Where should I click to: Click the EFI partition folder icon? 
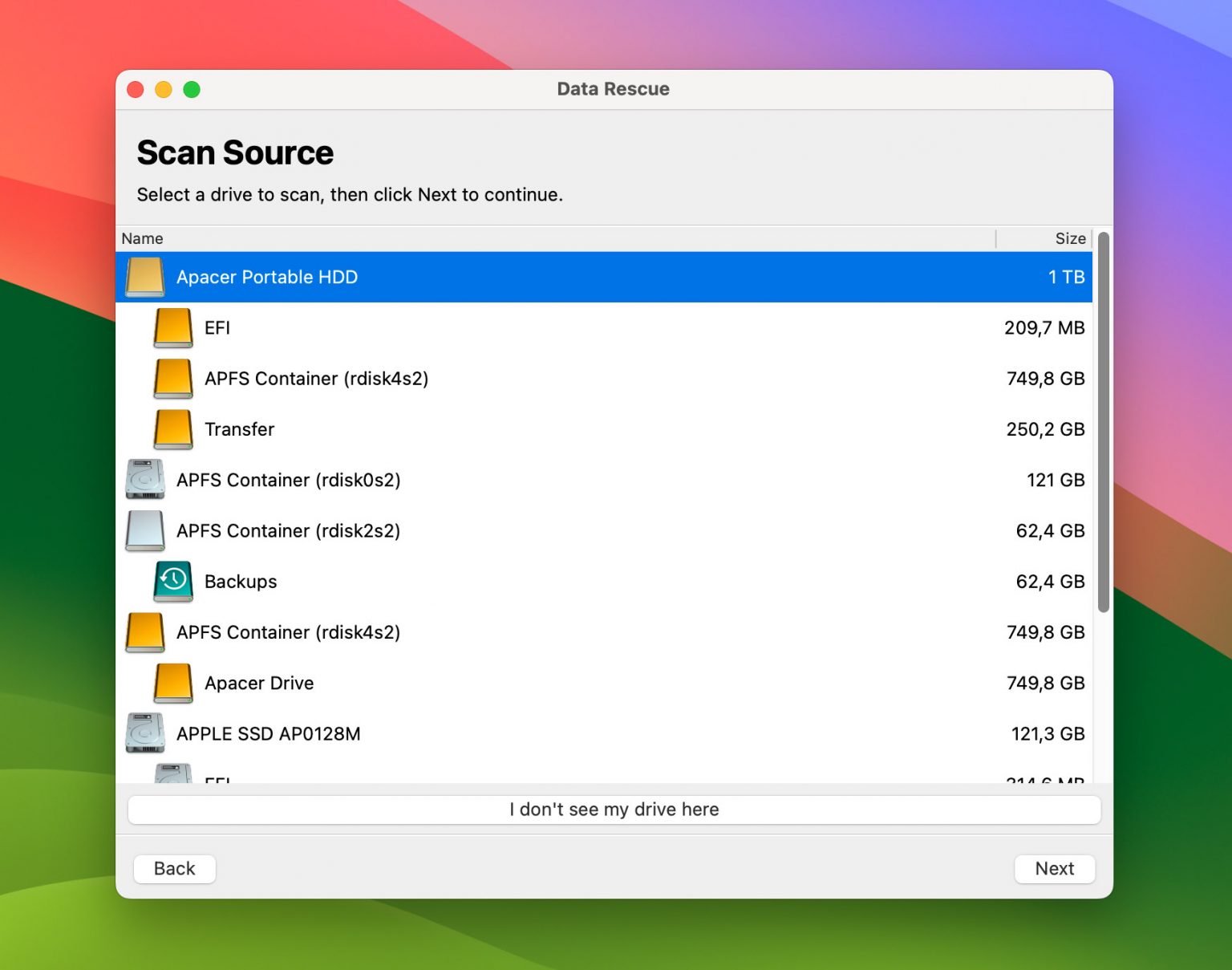(172, 327)
